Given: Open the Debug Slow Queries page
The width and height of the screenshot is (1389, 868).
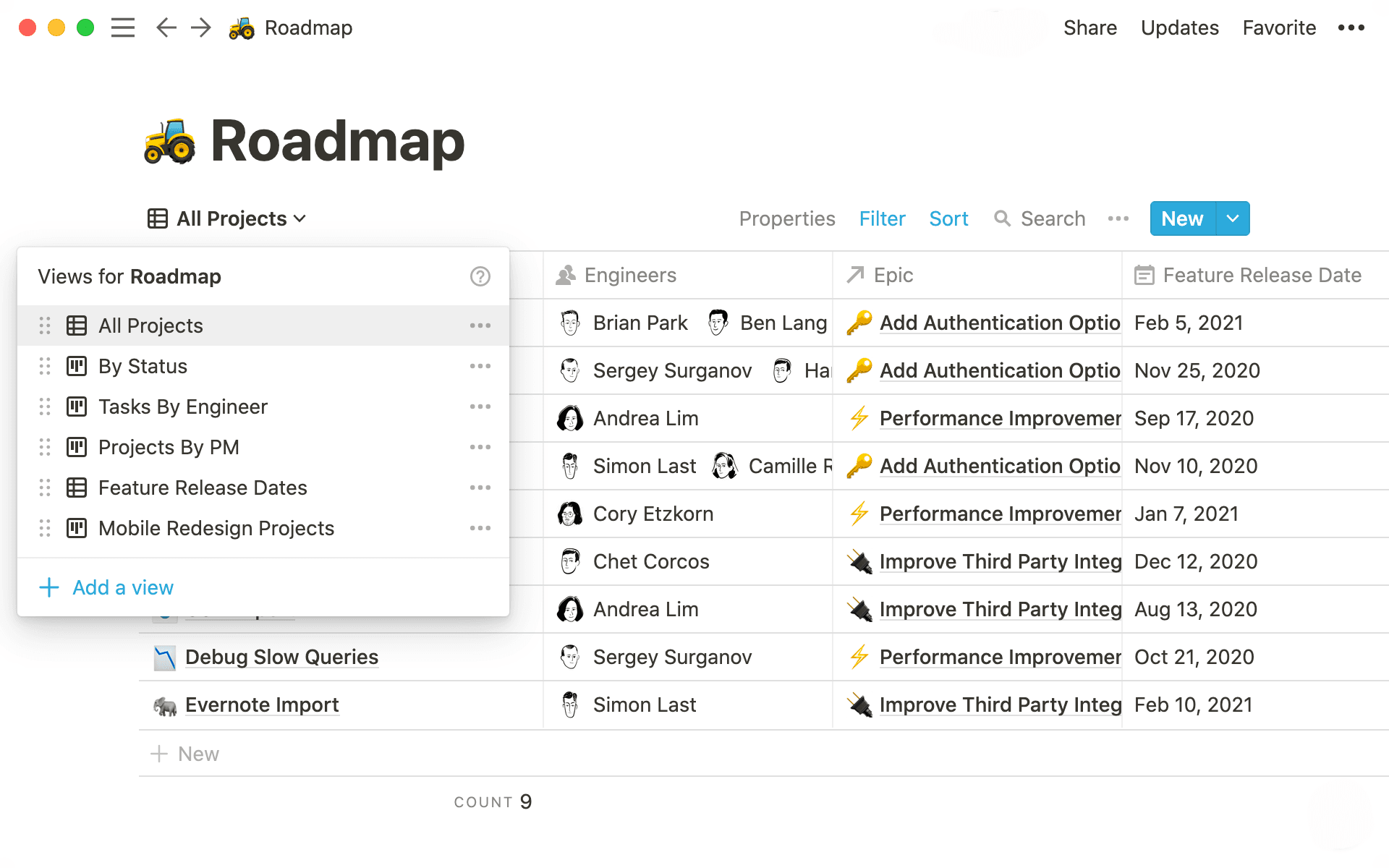Looking at the screenshot, I should click(x=281, y=657).
